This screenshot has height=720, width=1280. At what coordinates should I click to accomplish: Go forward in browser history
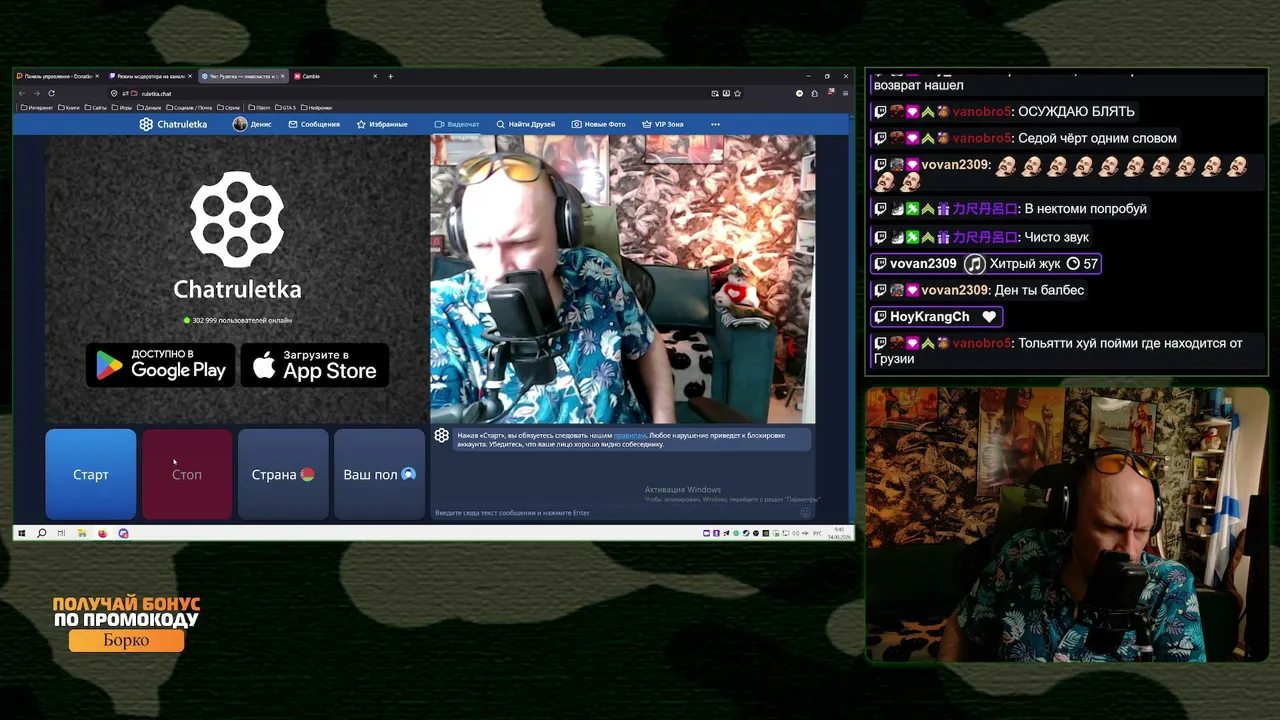pyautogui.click(x=36, y=93)
